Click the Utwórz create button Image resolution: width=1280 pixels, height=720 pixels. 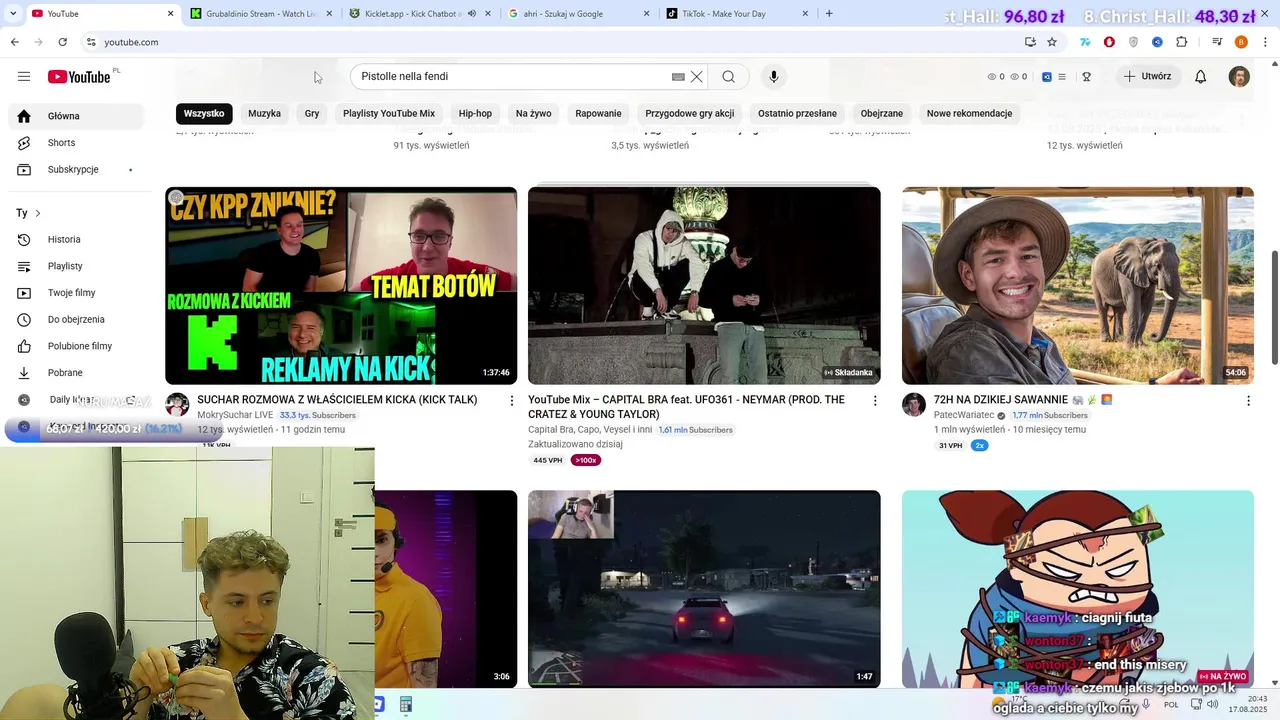click(1147, 77)
